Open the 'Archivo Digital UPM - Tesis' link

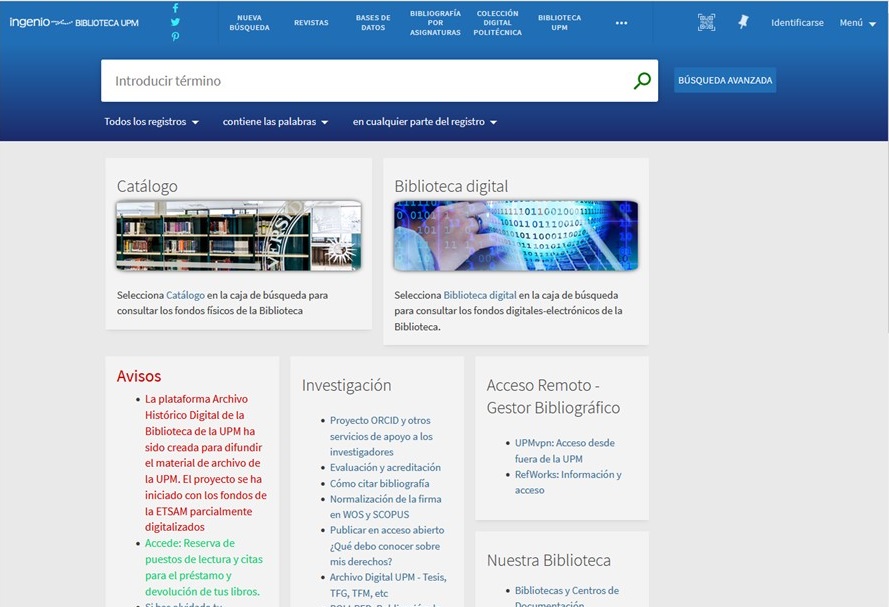[x=388, y=585]
